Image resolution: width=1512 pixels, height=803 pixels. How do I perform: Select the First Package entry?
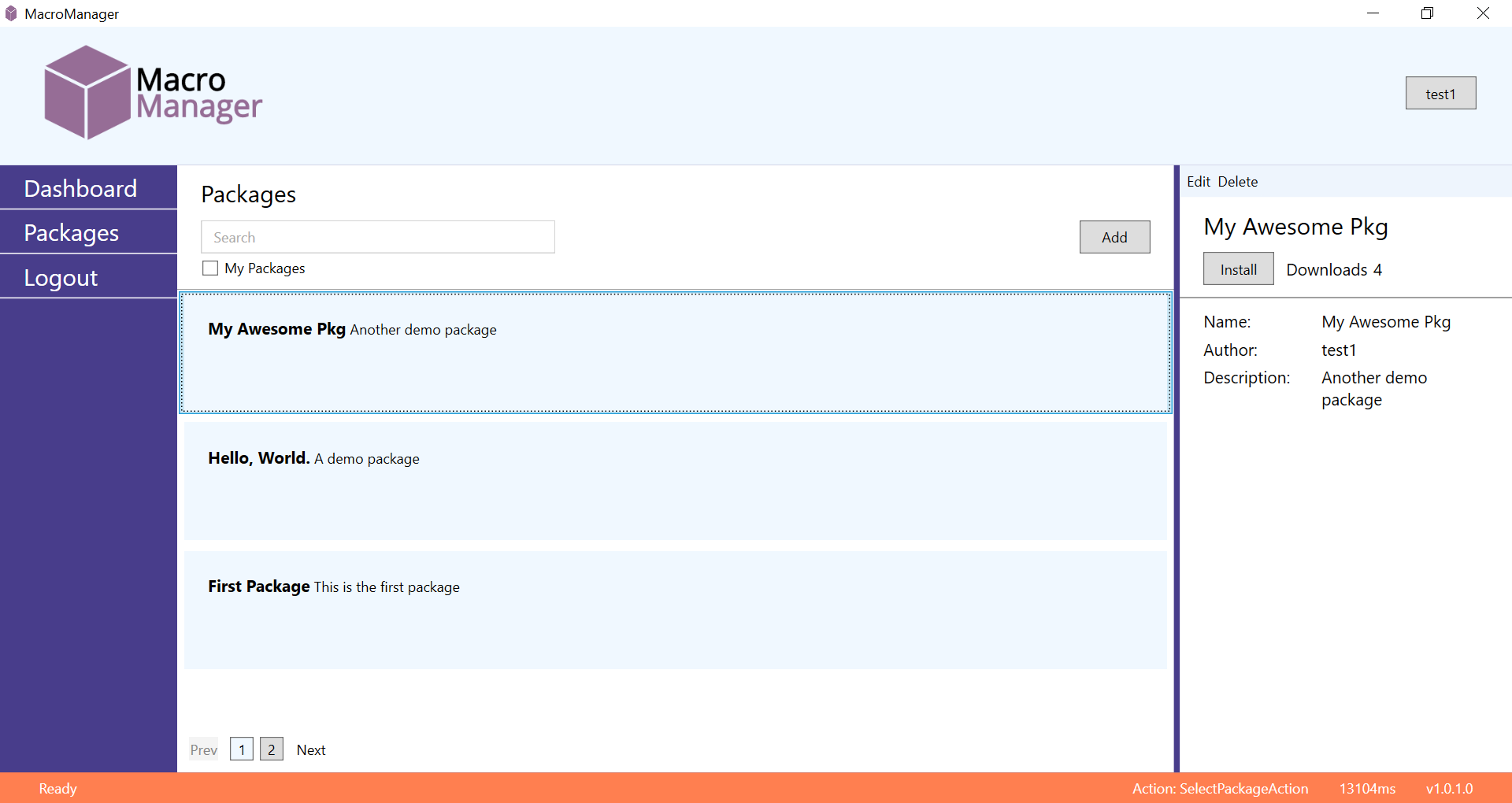(x=675, y=610)
